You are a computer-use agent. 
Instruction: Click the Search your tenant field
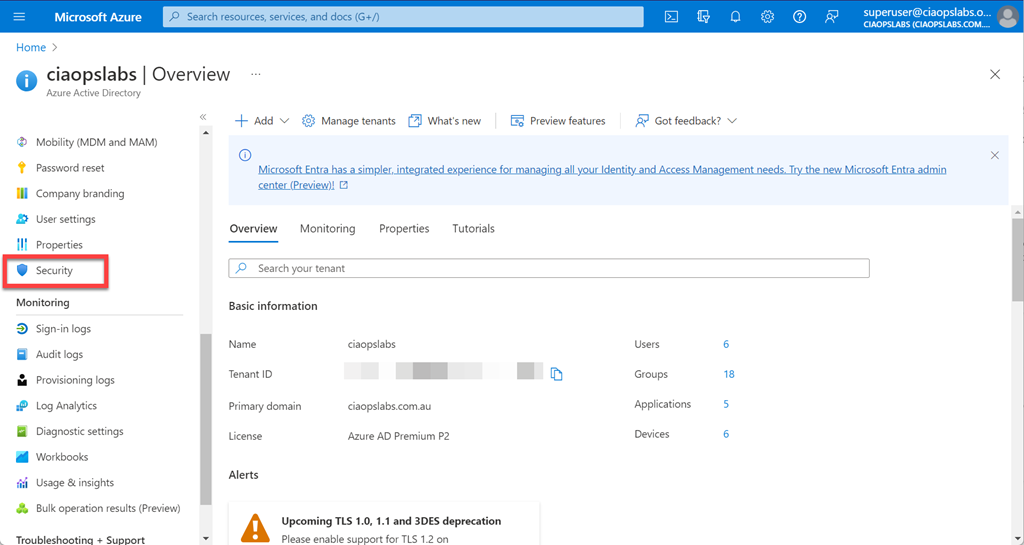[x=549, y=269]
